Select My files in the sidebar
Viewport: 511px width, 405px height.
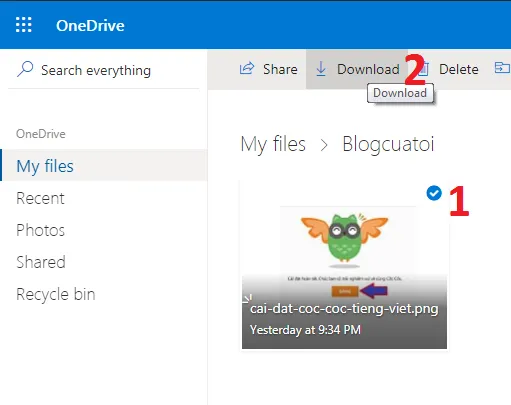click(104, 165)
